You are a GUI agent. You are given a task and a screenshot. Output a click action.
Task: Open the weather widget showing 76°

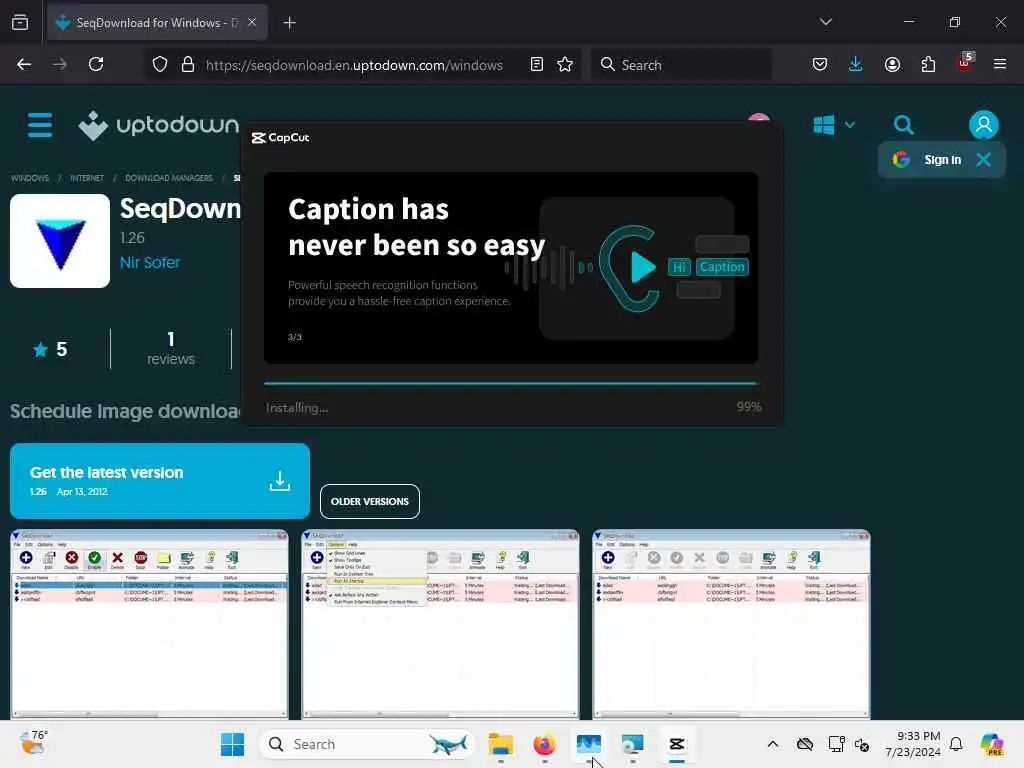coord(33,743)
